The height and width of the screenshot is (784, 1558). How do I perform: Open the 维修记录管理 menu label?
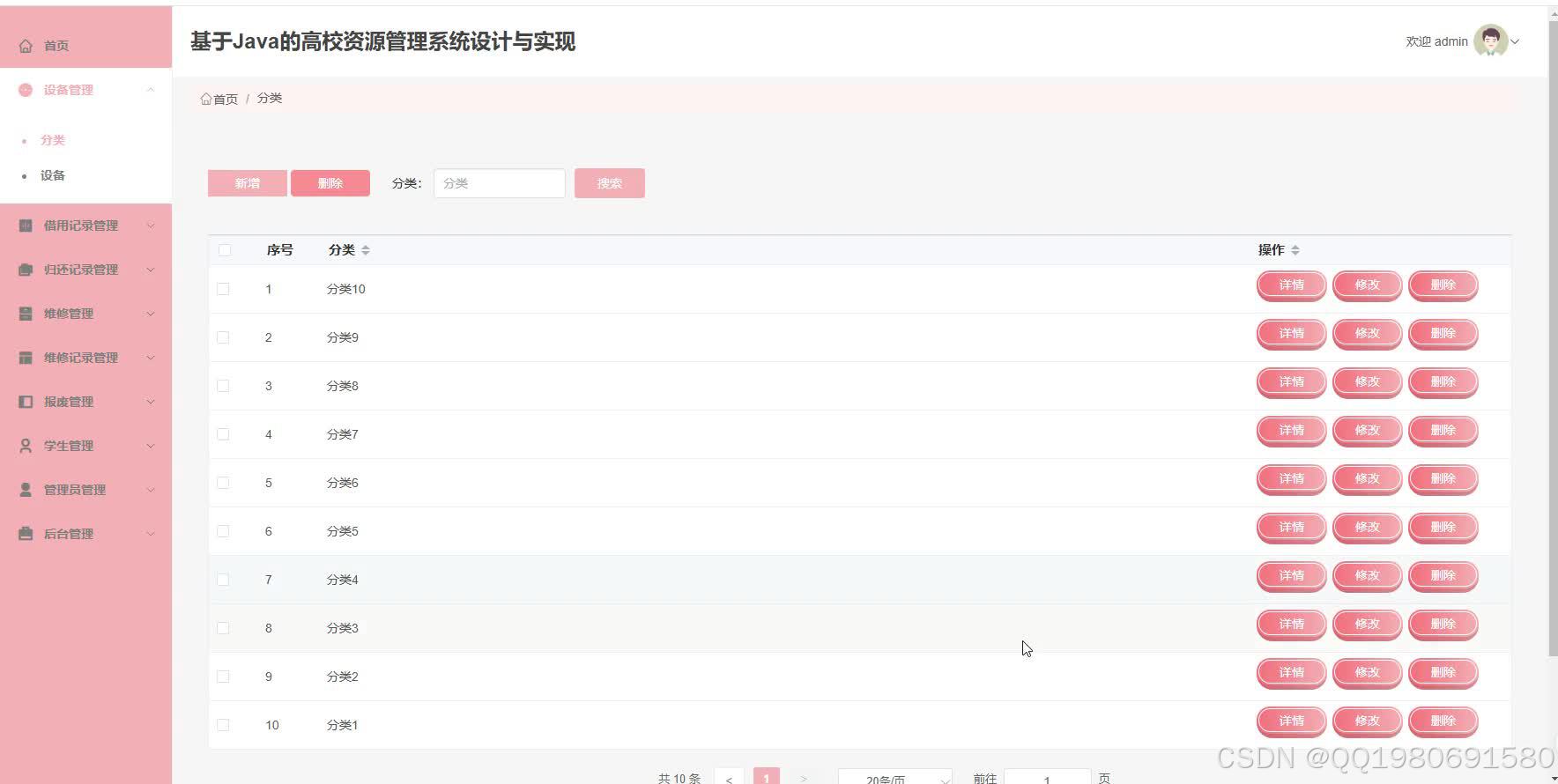pos(81,358)
